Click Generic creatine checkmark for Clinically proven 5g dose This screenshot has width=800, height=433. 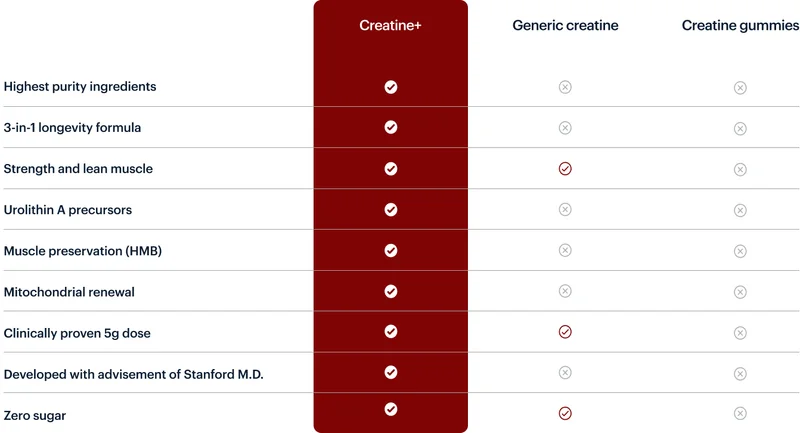(x=565, y=332)
